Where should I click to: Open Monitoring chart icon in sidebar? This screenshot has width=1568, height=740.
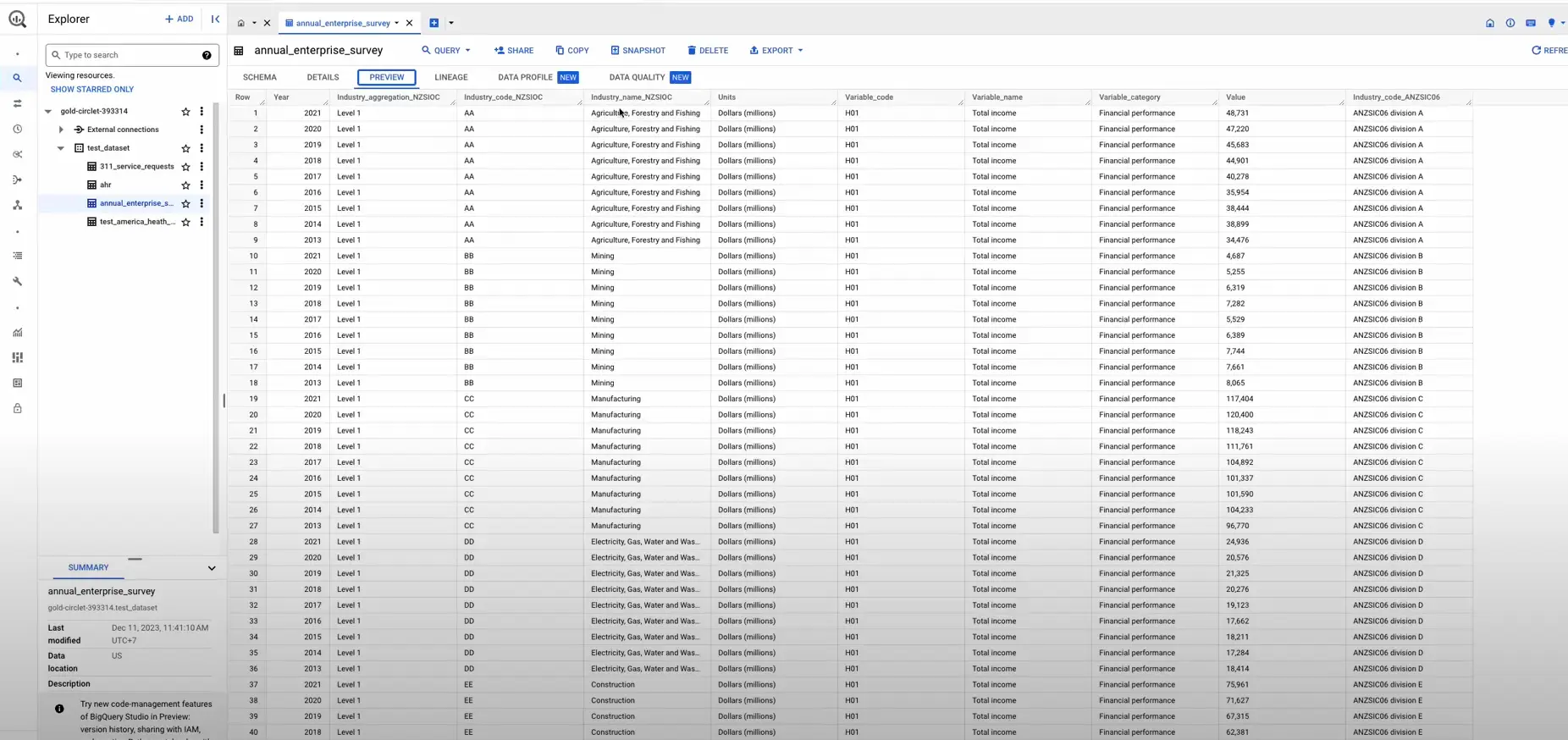17,333
